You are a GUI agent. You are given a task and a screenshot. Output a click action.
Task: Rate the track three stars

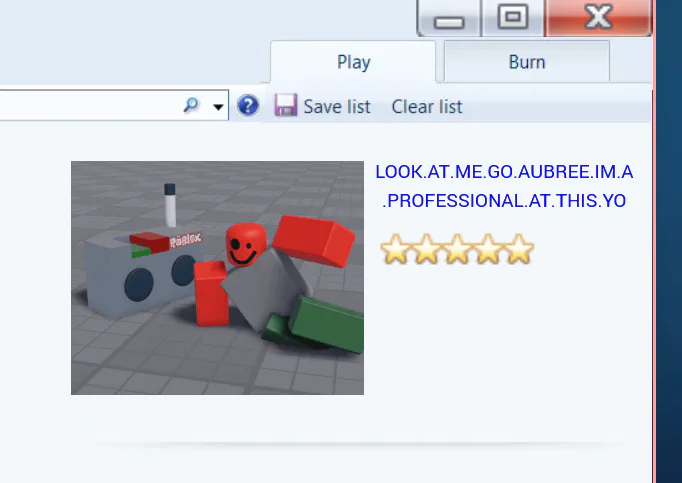457,249
